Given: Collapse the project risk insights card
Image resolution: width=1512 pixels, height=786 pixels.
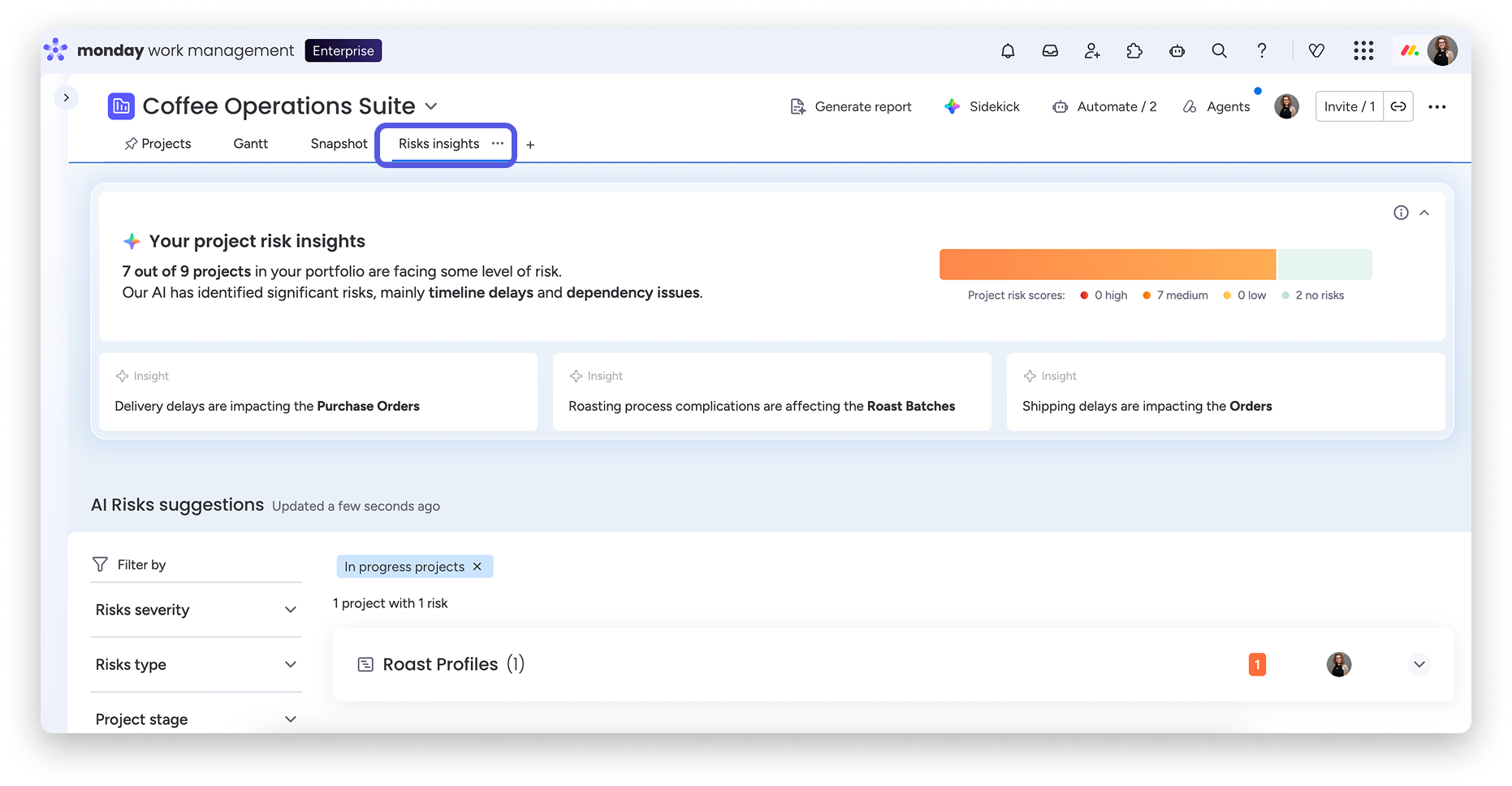Looking at the screenshot, I should [1424, 213].
